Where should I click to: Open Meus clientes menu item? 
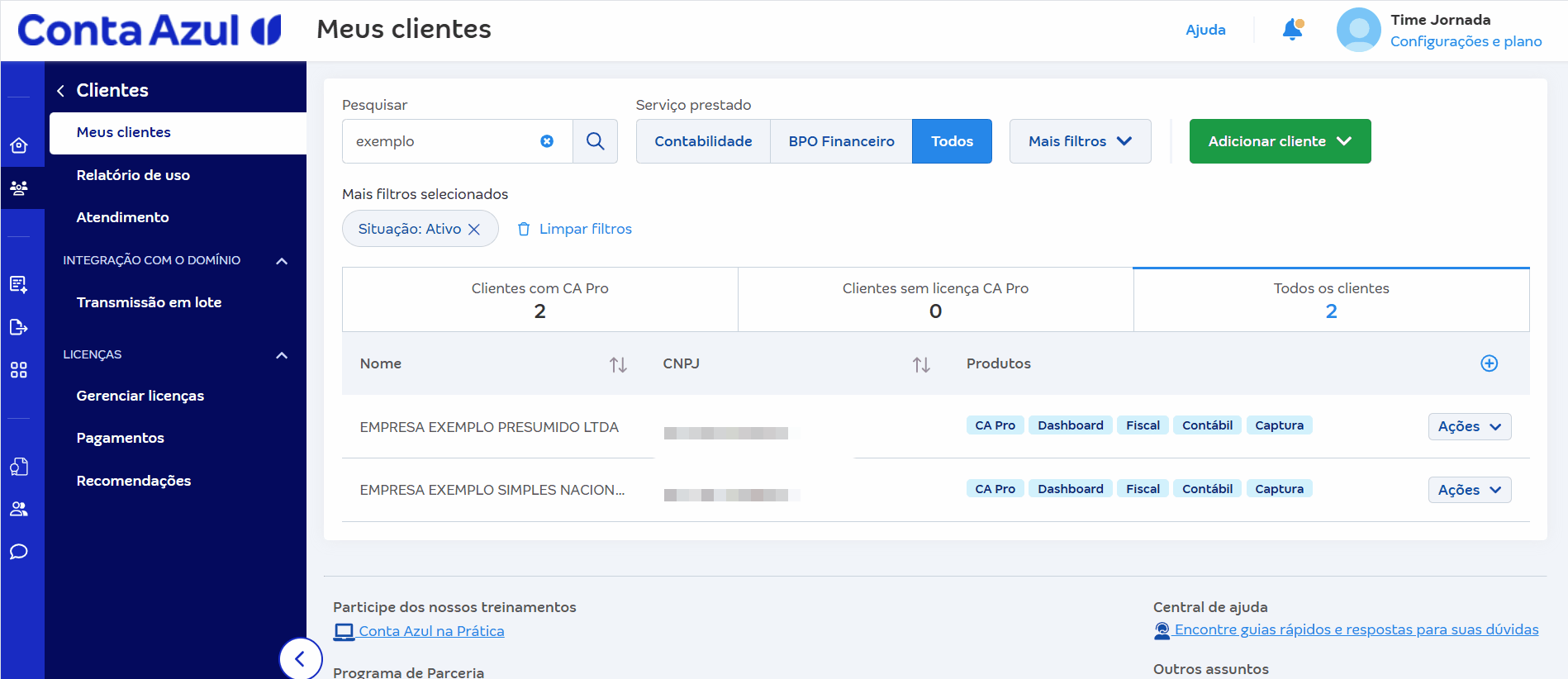pos(178,133)
